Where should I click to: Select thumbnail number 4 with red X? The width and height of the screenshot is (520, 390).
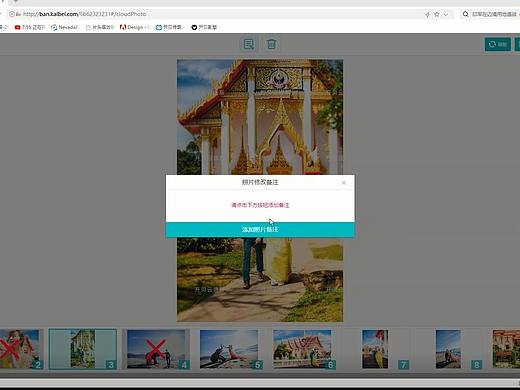[156, 349]
